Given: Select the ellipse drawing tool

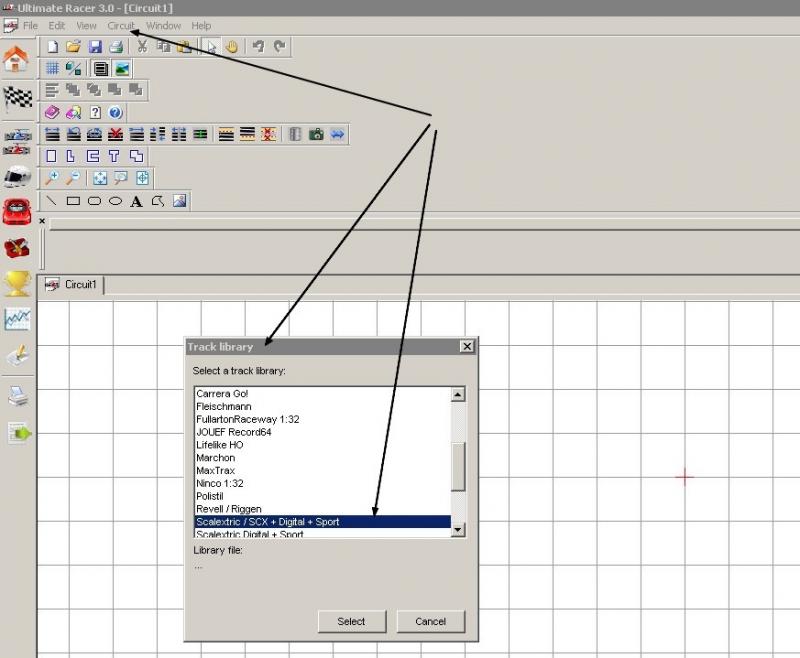Looking at the screenshot, I should tap(115, 201).
